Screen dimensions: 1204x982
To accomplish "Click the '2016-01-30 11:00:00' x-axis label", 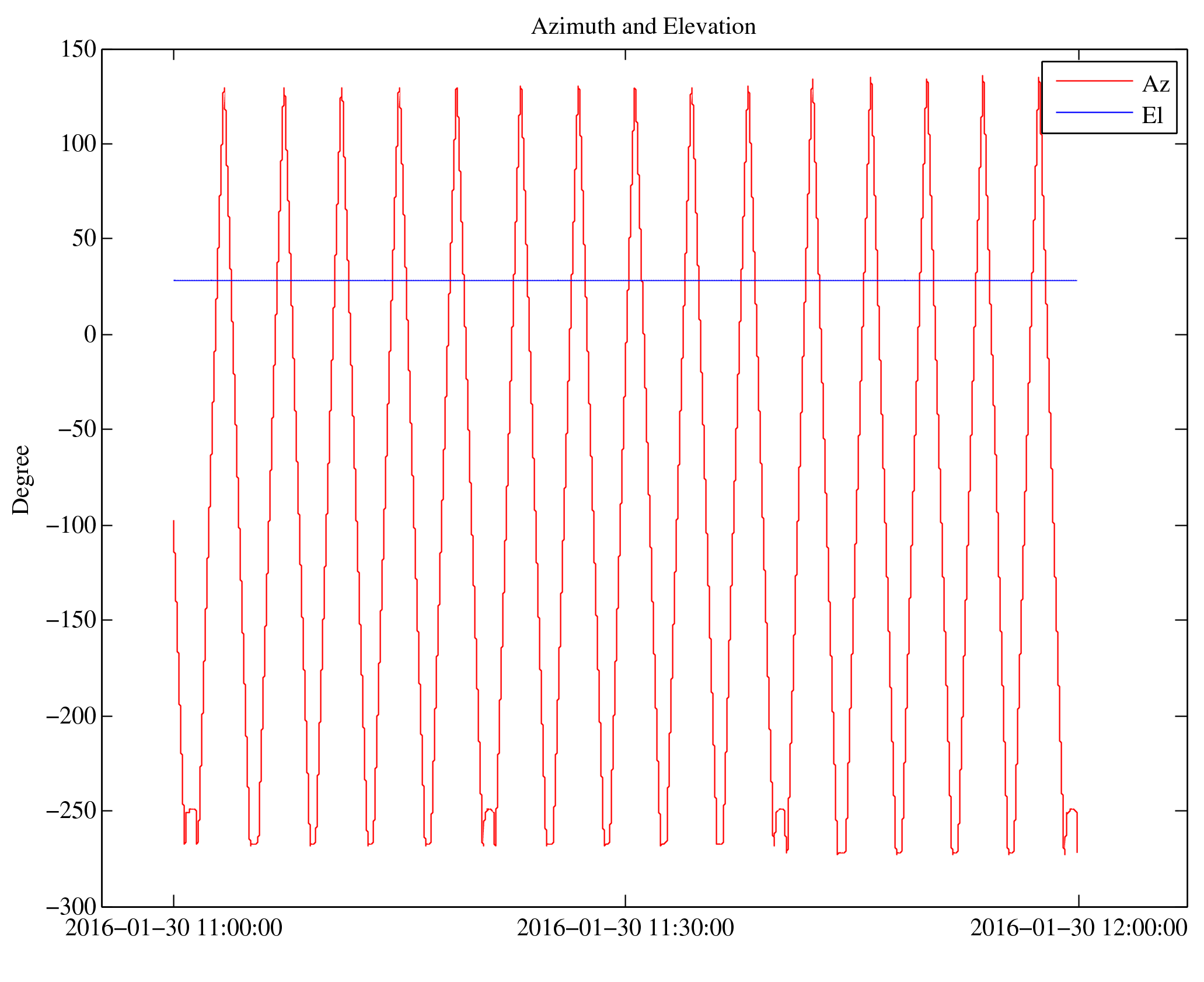I will [173, 928].
